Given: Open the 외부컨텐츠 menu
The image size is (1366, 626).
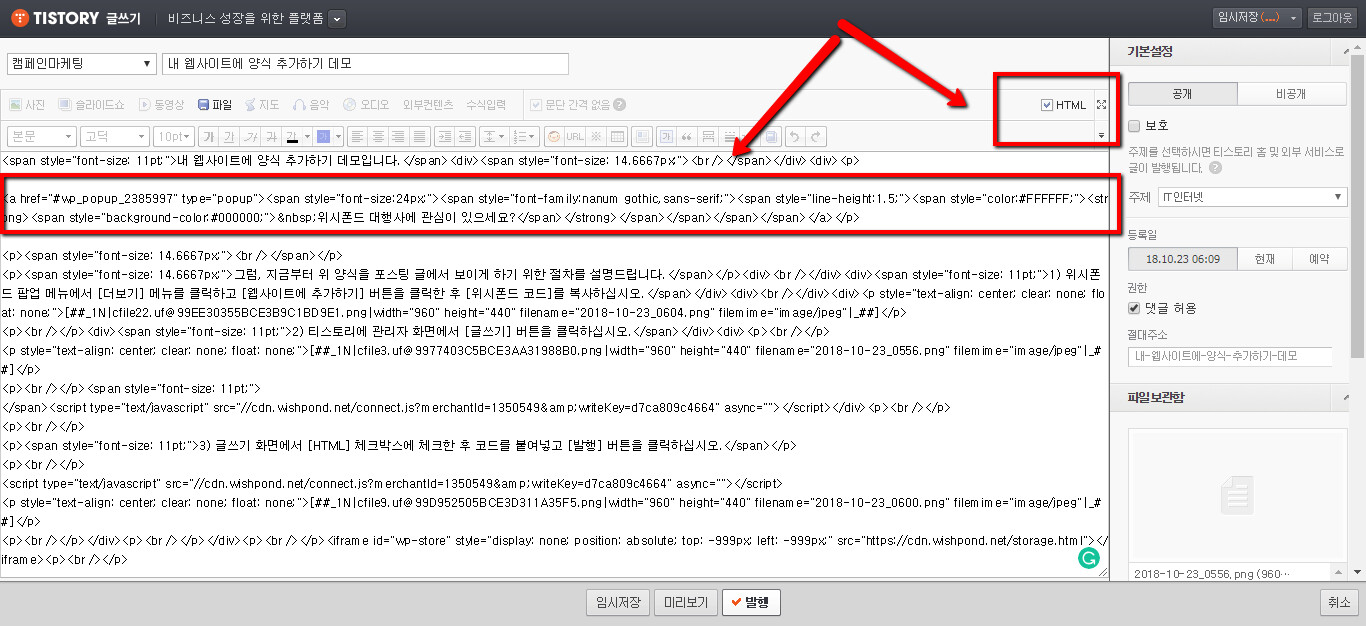Looking at the screenshot, I should (x=427, y=105).
